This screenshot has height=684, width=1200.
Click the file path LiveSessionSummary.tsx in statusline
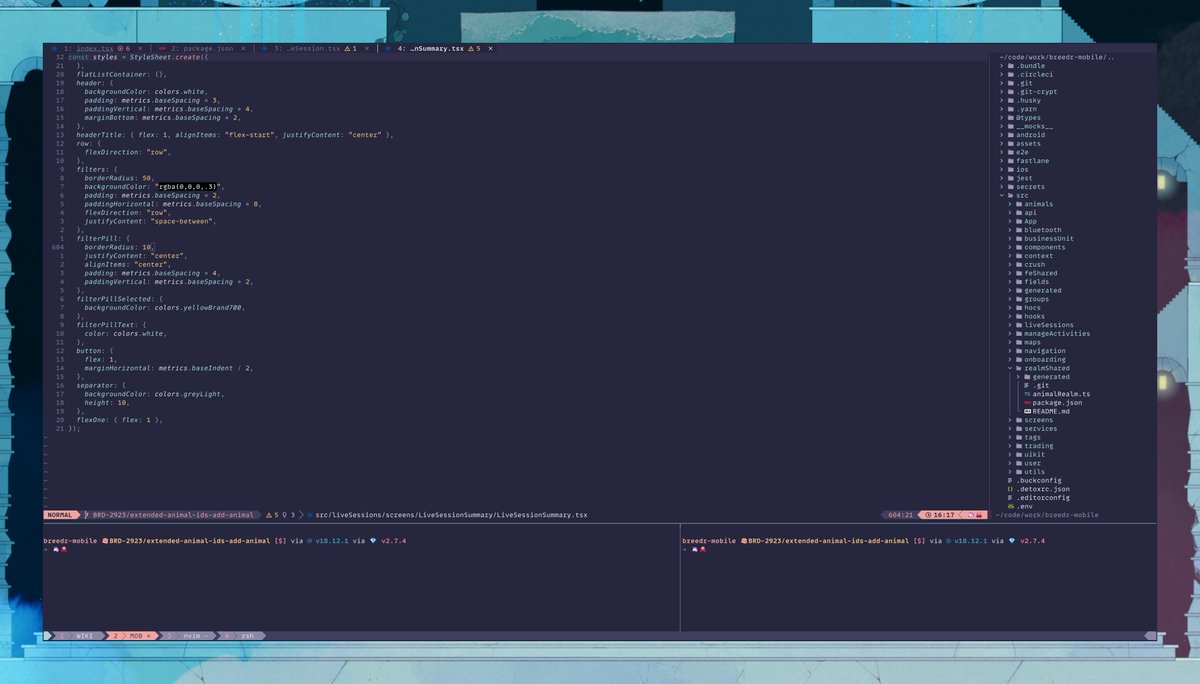tap(451, 515)
